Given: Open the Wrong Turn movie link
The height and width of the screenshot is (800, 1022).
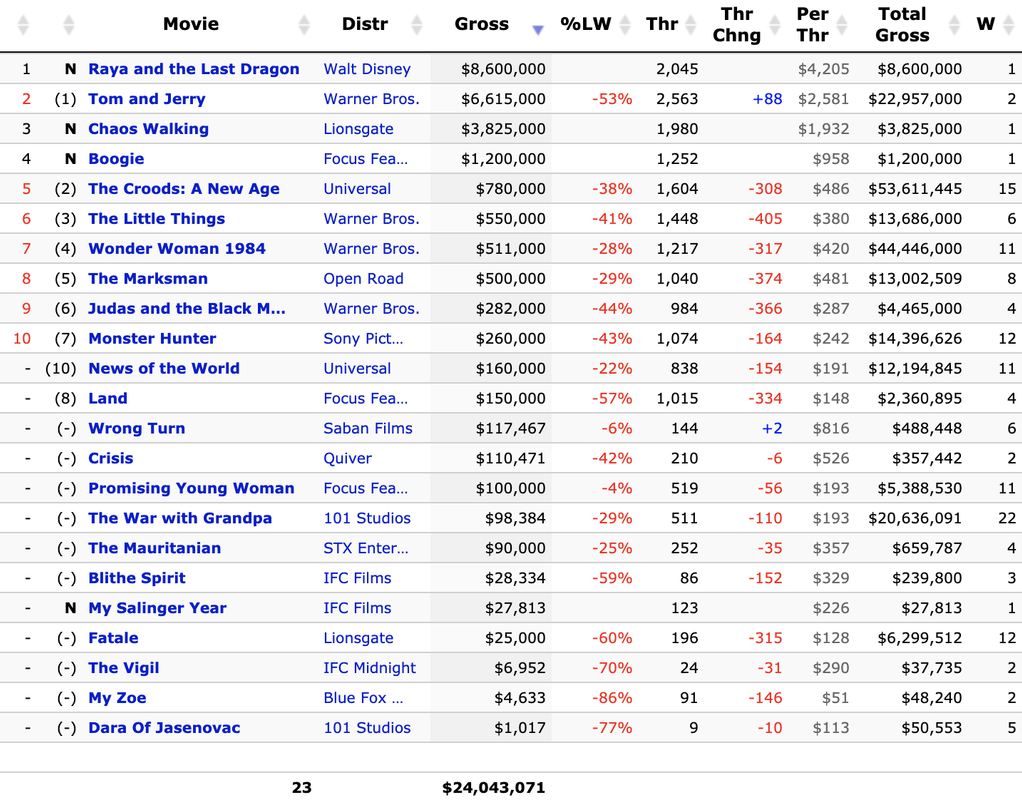Looking at the screenshot, I should (x=136, y=429).
